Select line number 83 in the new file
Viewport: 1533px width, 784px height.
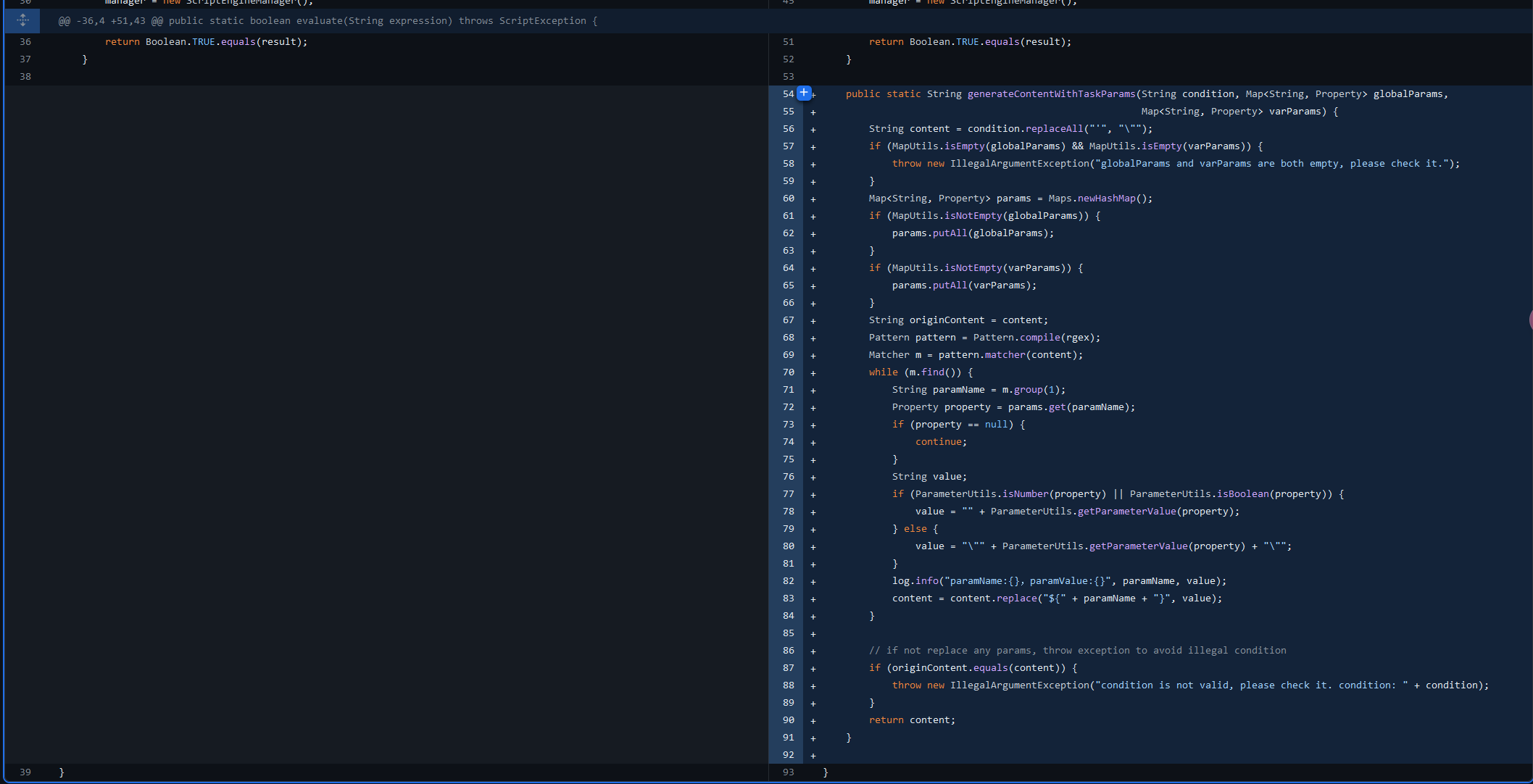pos(788,599)
